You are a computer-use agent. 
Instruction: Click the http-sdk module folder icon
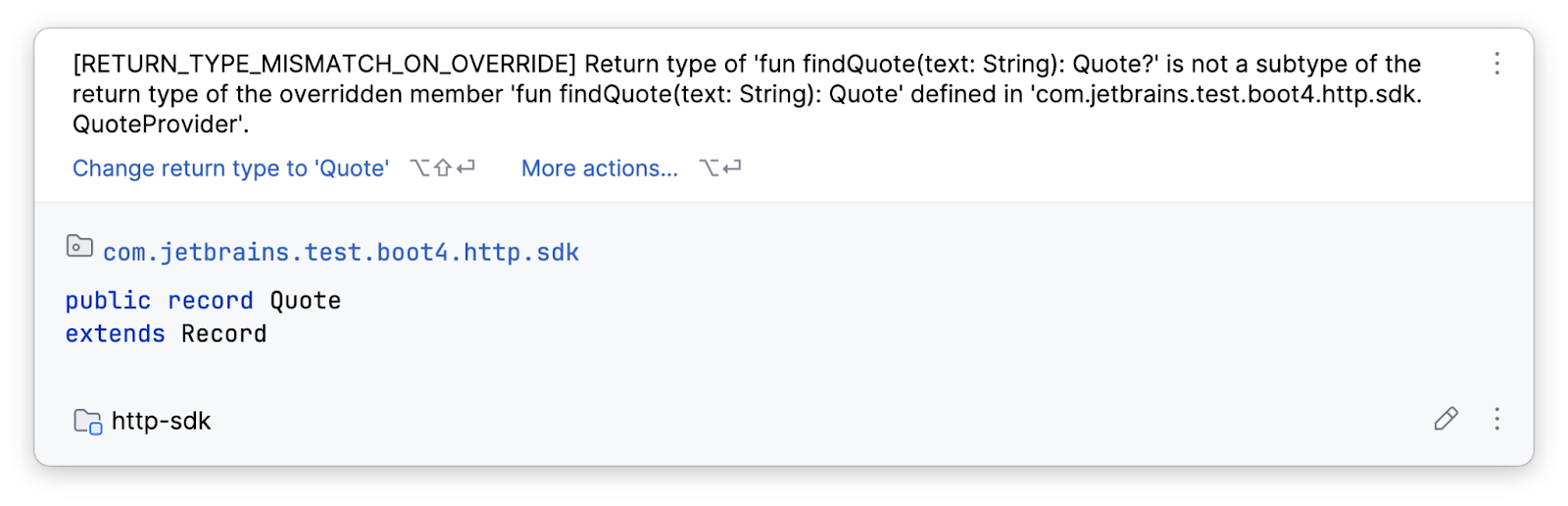coord(87,422)
